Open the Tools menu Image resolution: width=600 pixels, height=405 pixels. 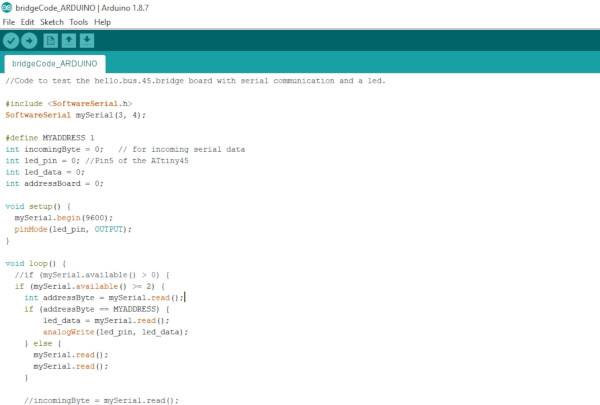pos(78,22)
